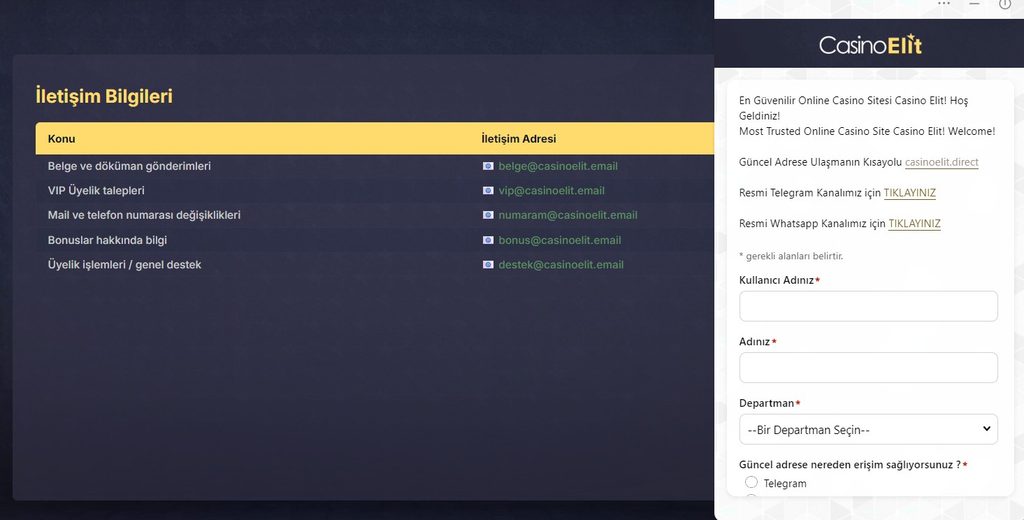Image resolution: width=1024 pixels, height=520 pixels.
Task: Click the Konu column header
Action: coord(61,138)
